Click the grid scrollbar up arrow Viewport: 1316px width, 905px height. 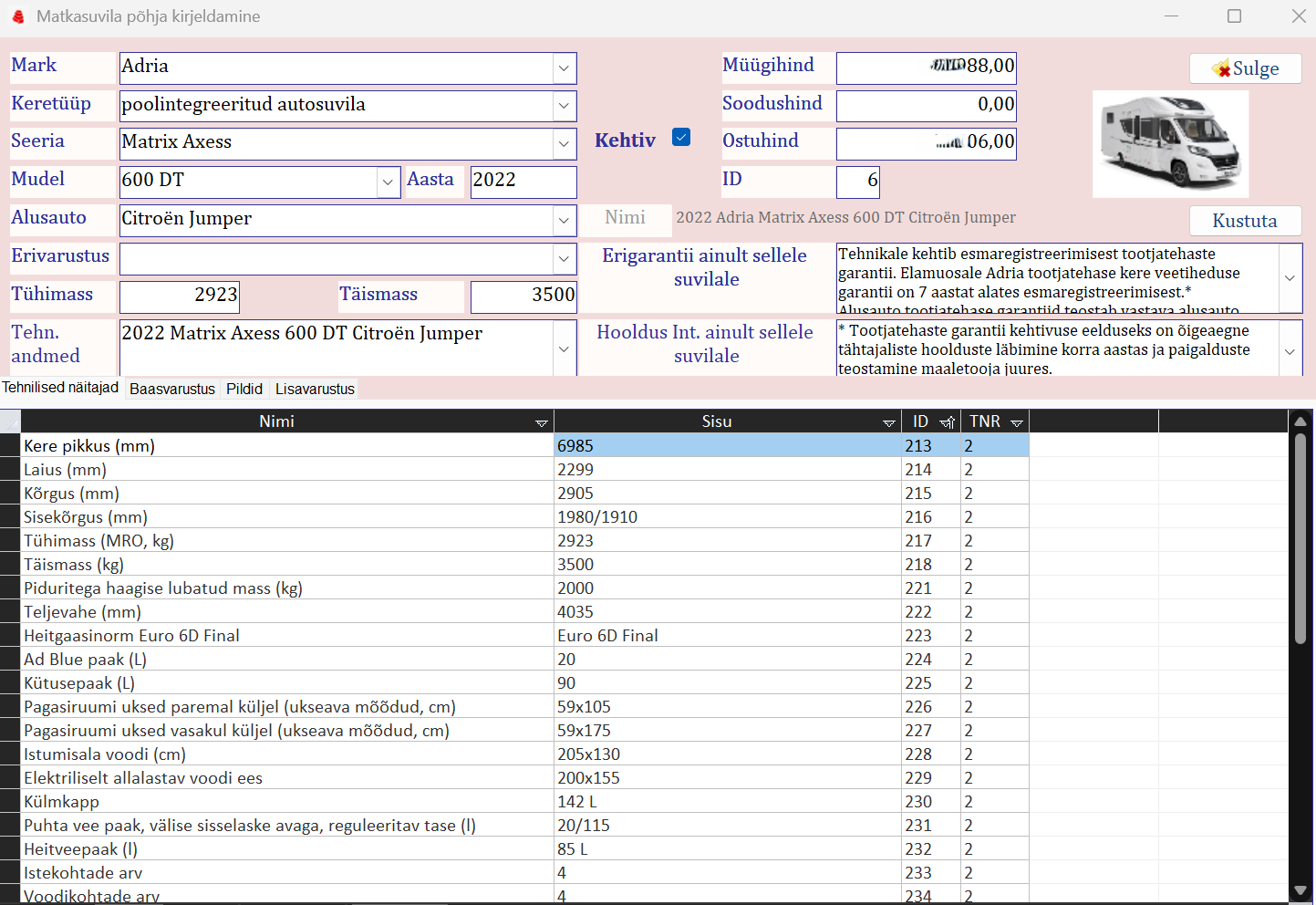click(1301, 421)
